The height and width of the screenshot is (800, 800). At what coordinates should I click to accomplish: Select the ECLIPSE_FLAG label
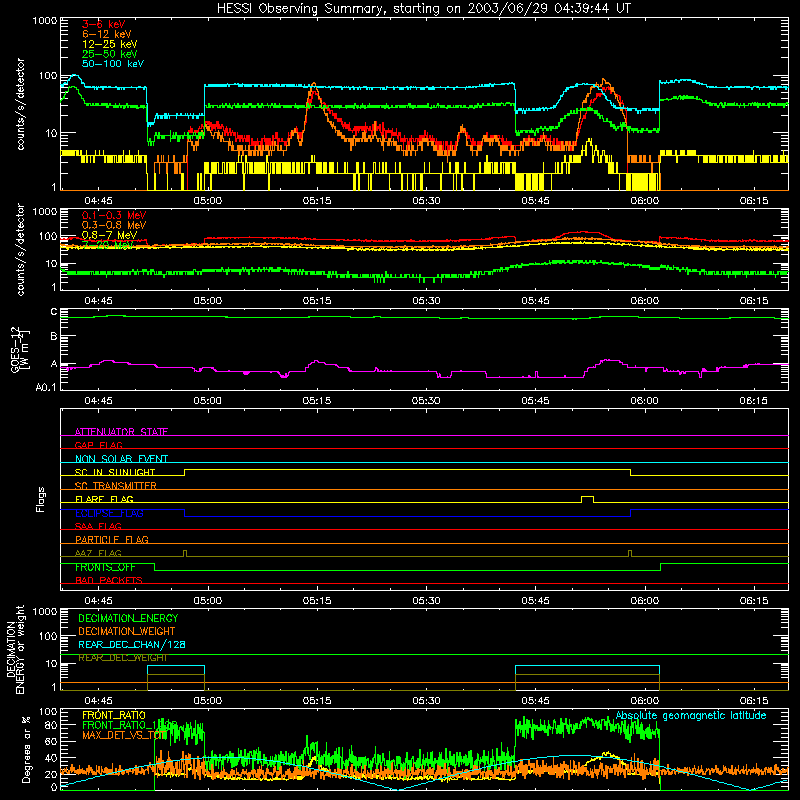point(109,513)
